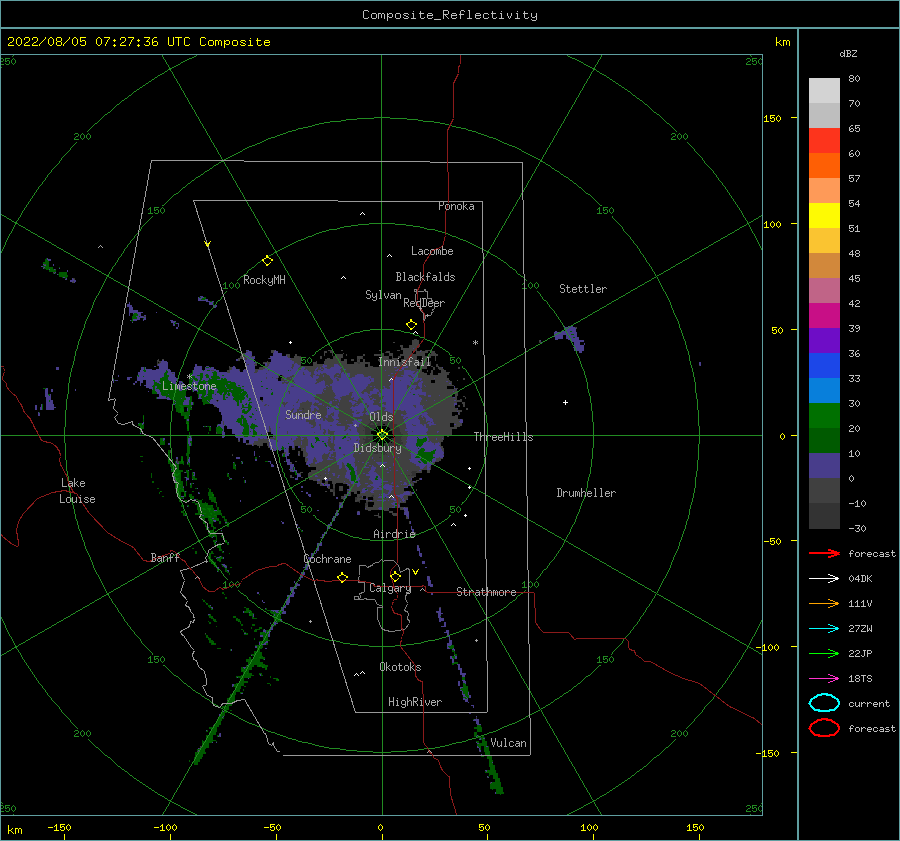900x841 pixels.
Task: Select the orange 111V arrow symbol
Action: pyautogui.click(x=824, y=603)
